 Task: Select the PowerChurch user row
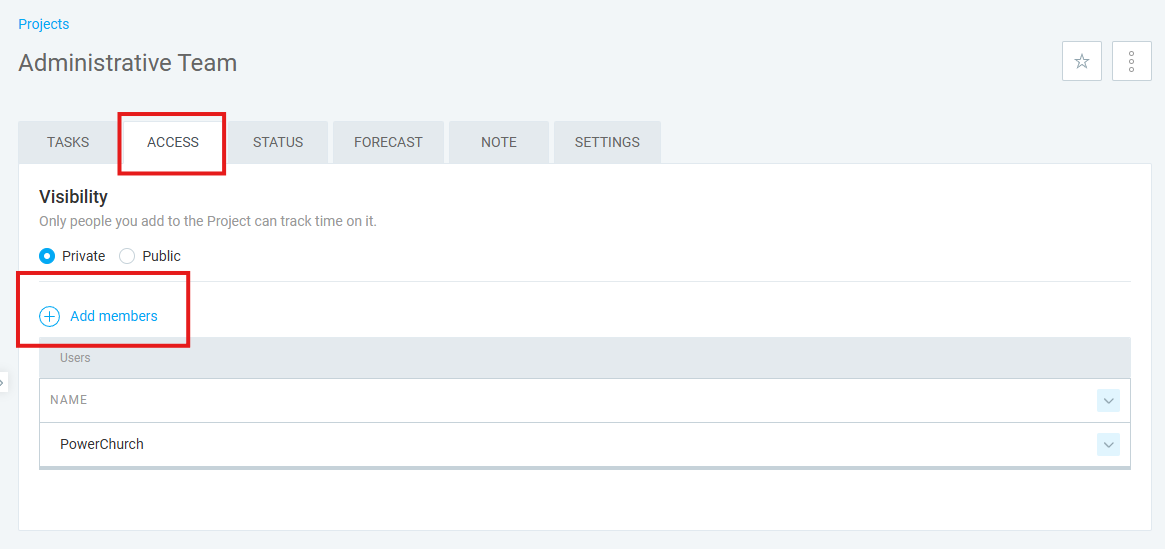tap(585, 444)
